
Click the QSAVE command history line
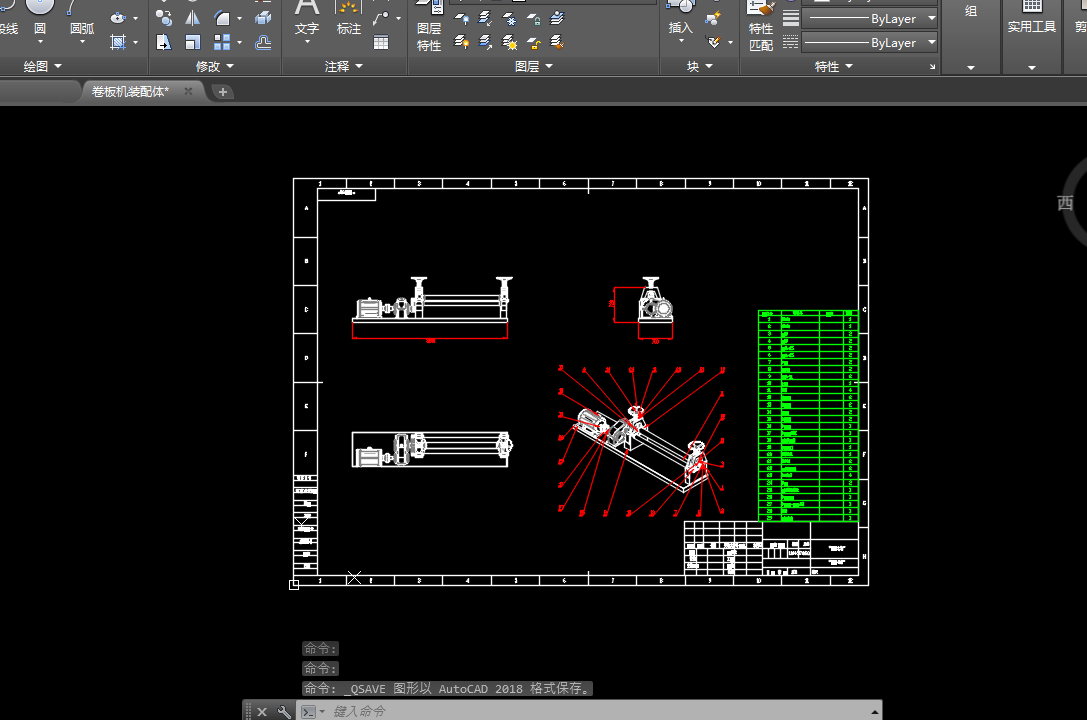click(x=447, y=689)
